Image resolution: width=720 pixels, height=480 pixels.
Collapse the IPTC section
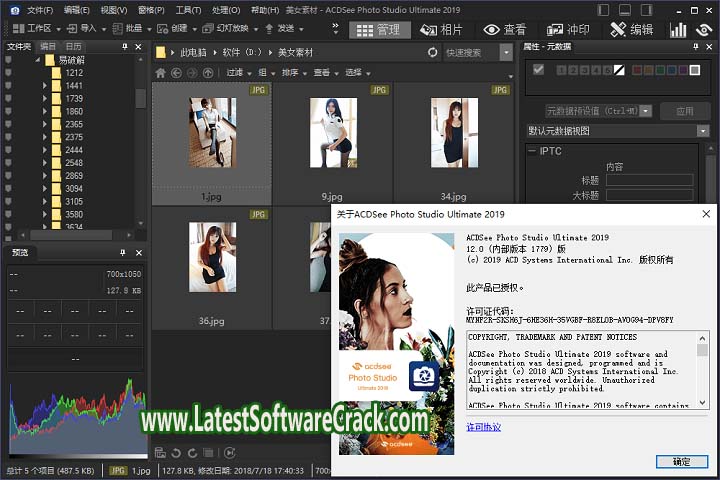pyautogui.click(x=532, y=151)
